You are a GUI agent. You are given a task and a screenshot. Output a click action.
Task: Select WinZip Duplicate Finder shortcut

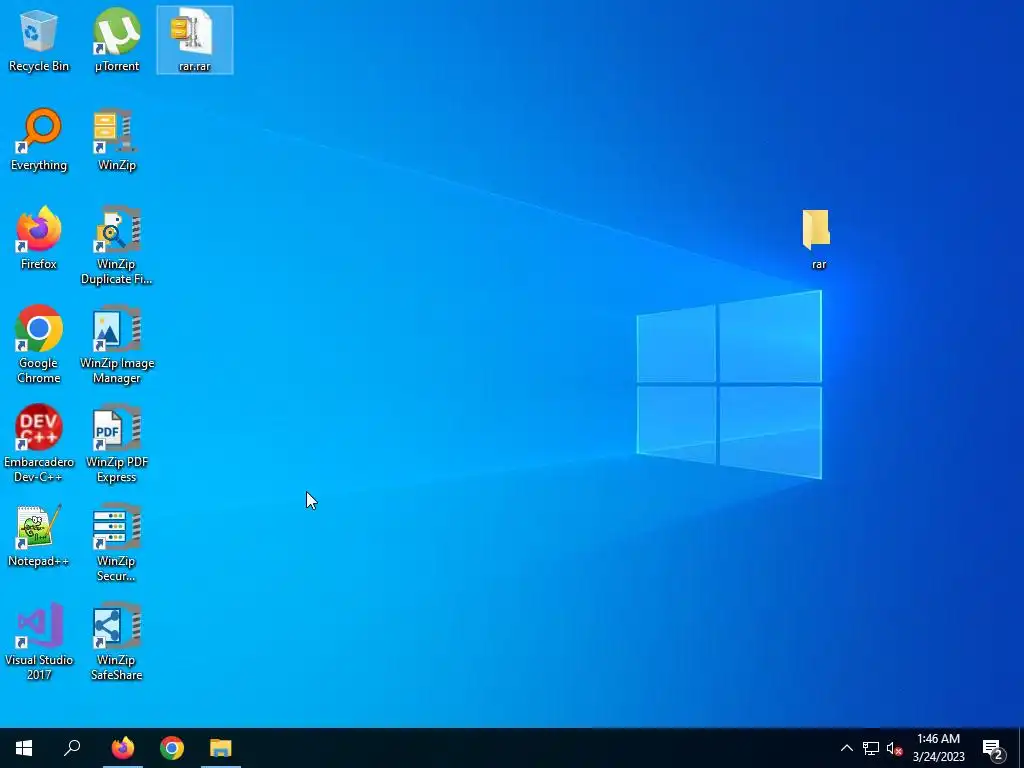[x=116, y=246]
